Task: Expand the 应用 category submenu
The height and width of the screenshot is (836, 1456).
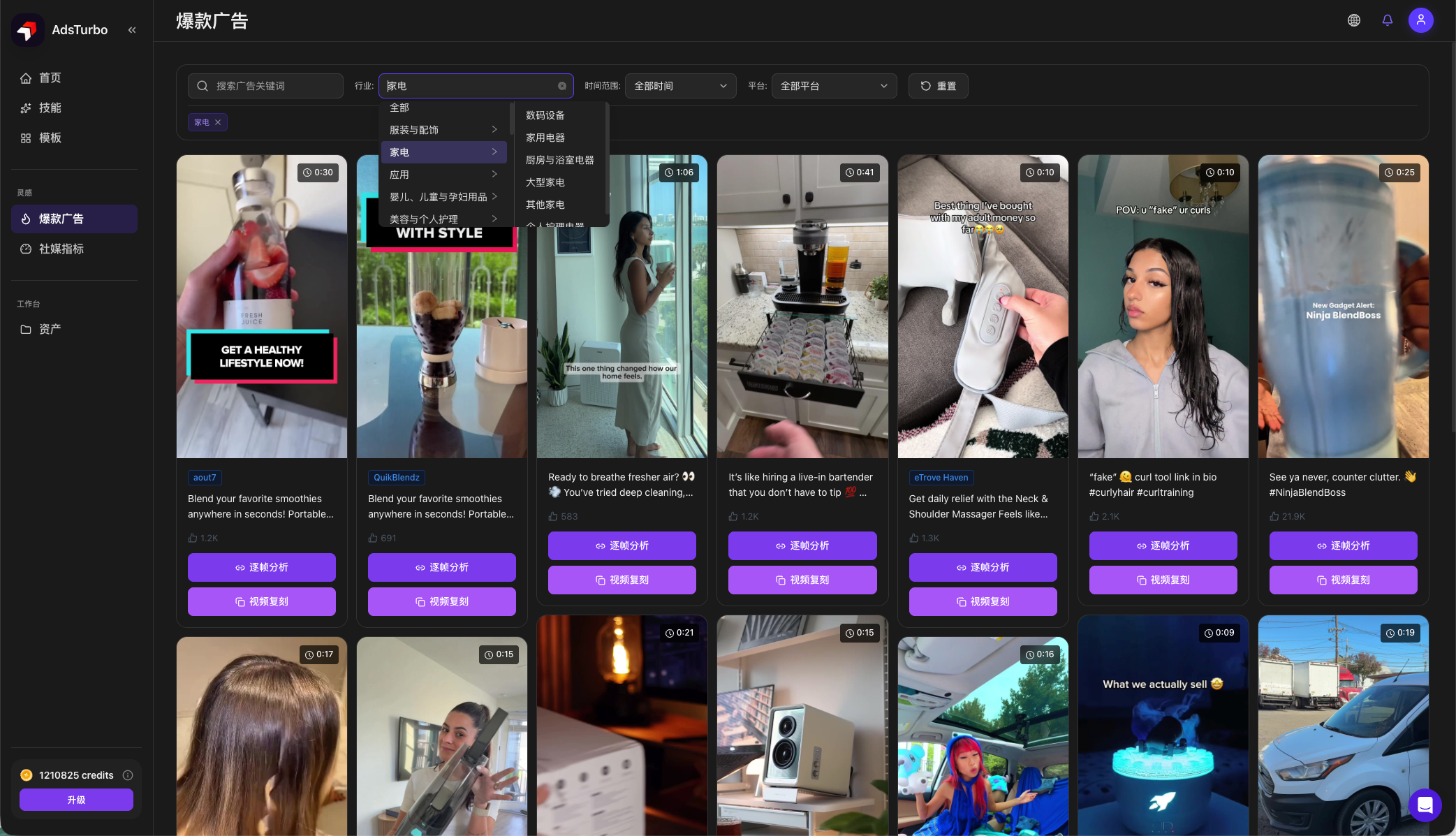Action: click(x=443, y=175)
